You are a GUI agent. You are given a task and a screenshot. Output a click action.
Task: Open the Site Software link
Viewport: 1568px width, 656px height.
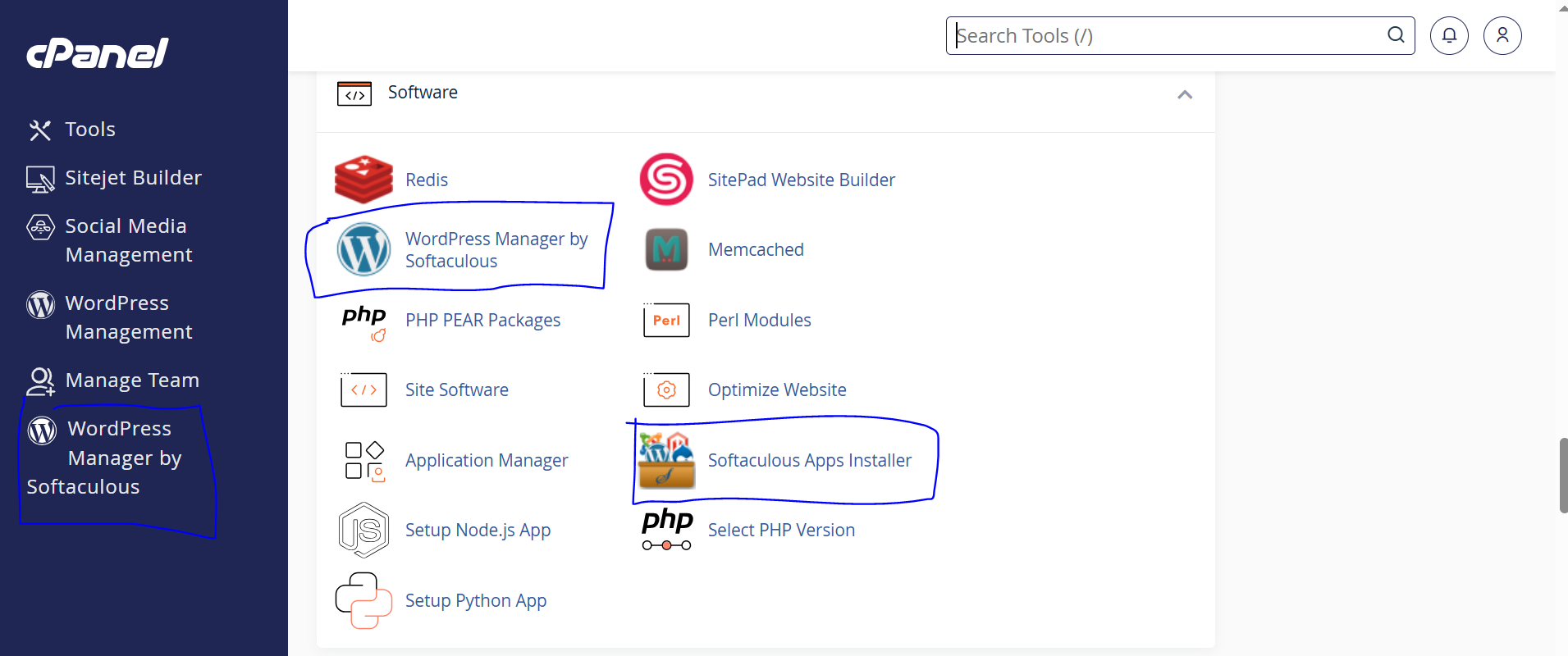[x=457, y=389]
